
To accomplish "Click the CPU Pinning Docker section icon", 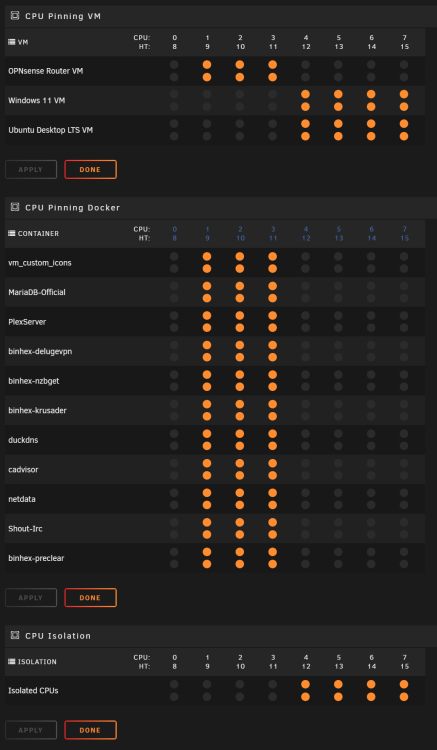I will pyautogui.click(x=15, y=207).
